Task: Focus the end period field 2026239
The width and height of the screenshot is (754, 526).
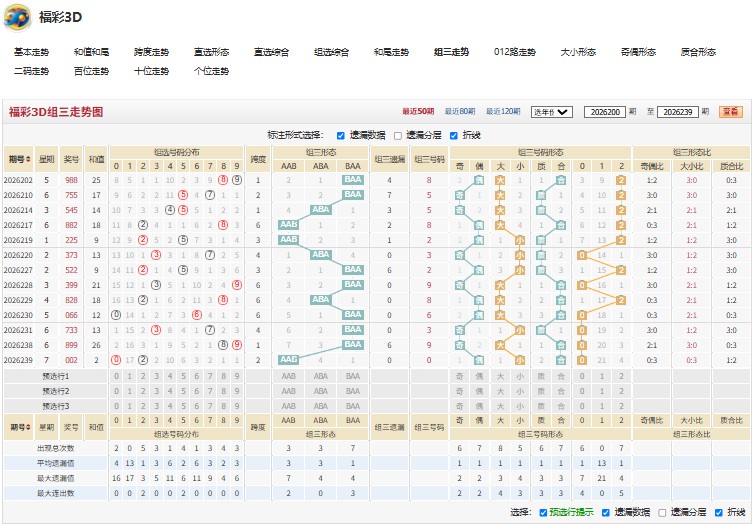Action: [x=678, y=112]
